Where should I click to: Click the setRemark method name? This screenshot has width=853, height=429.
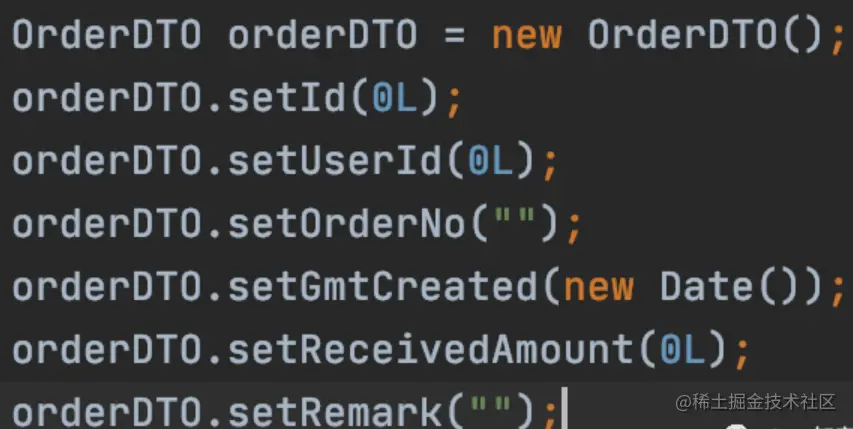(x=335, y=411)
